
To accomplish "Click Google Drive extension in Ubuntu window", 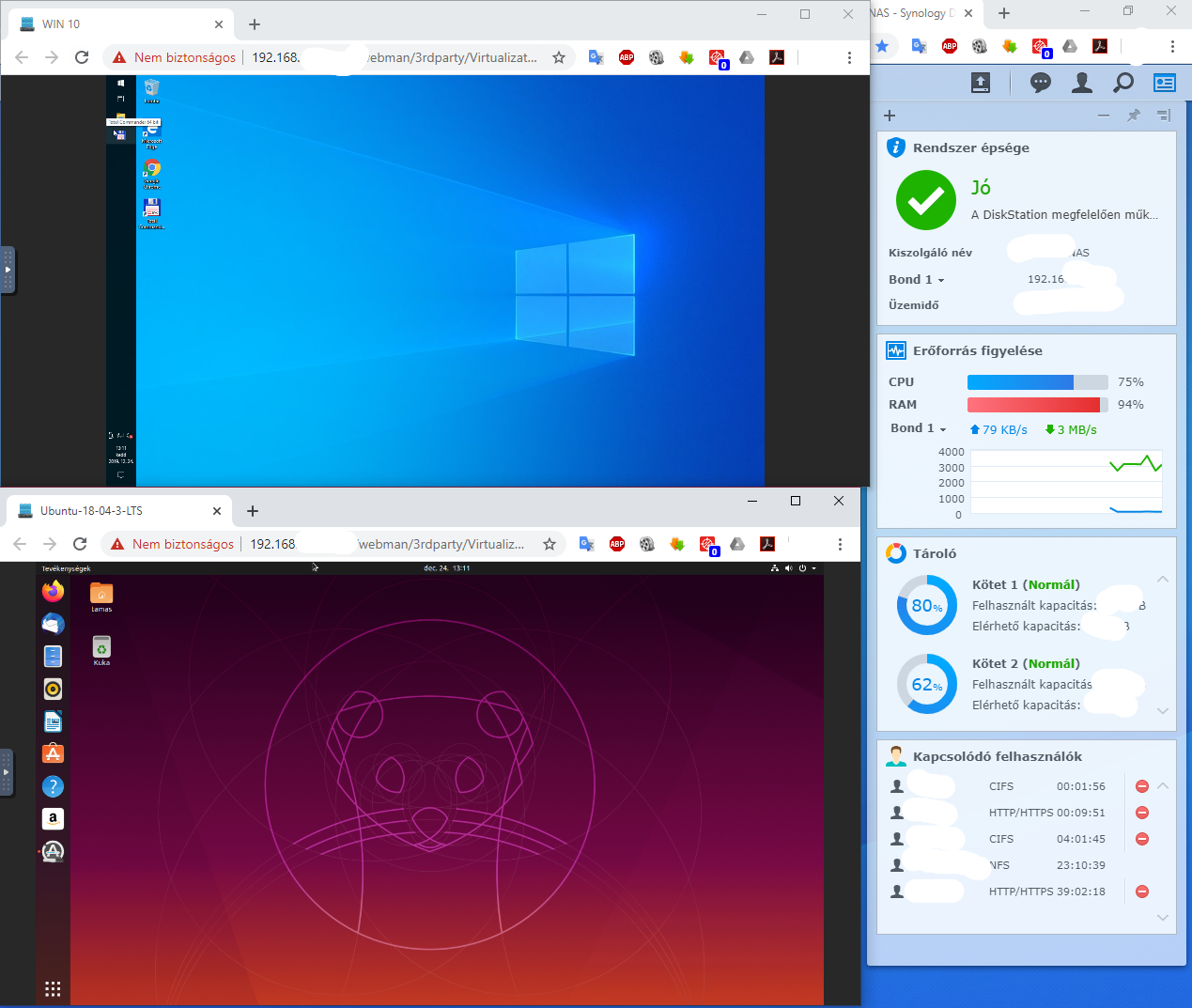I will click(x=737, y=544).
